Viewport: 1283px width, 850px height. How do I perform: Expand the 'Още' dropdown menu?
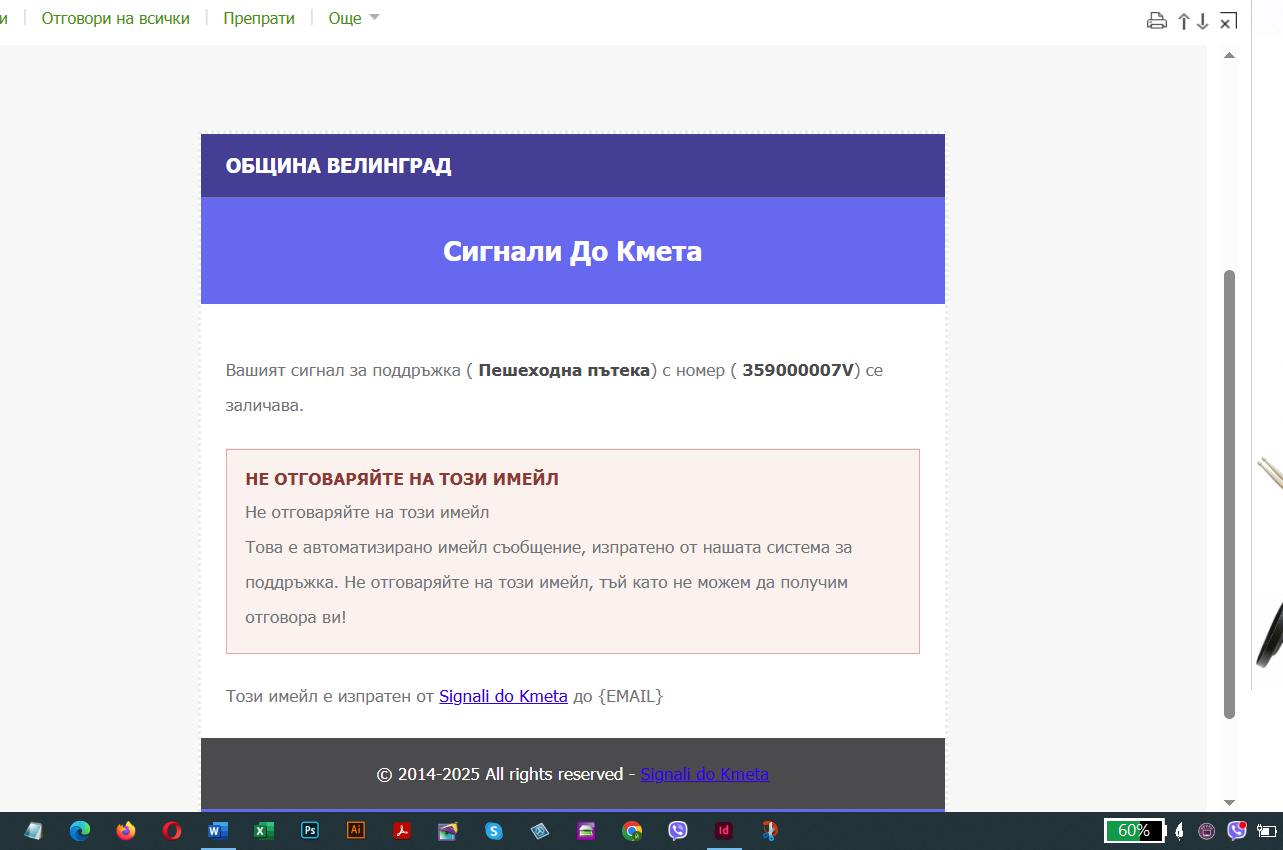pyautogui.click(x=354, y=18)
